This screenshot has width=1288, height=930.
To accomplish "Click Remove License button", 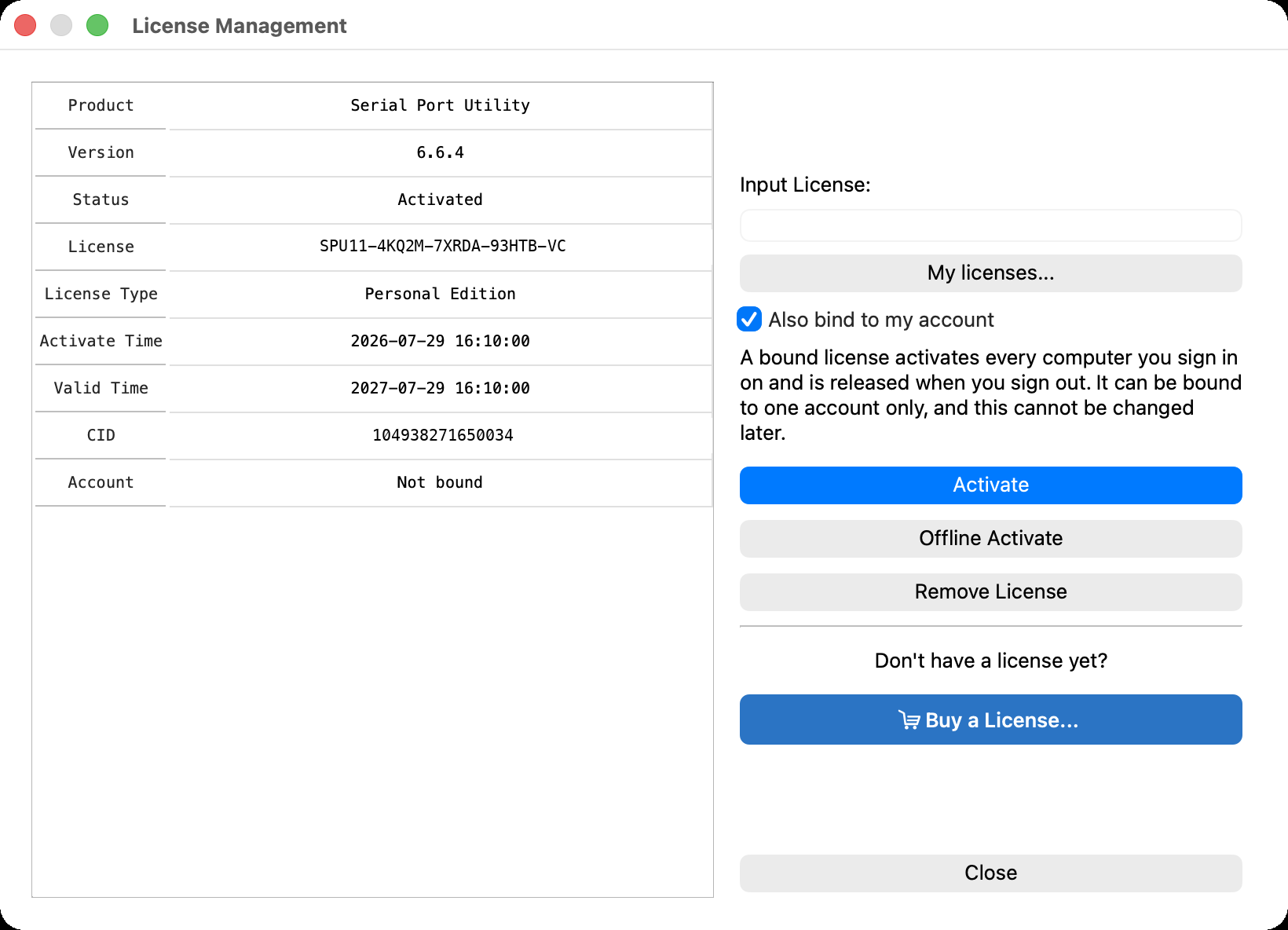I will [990, 591].
